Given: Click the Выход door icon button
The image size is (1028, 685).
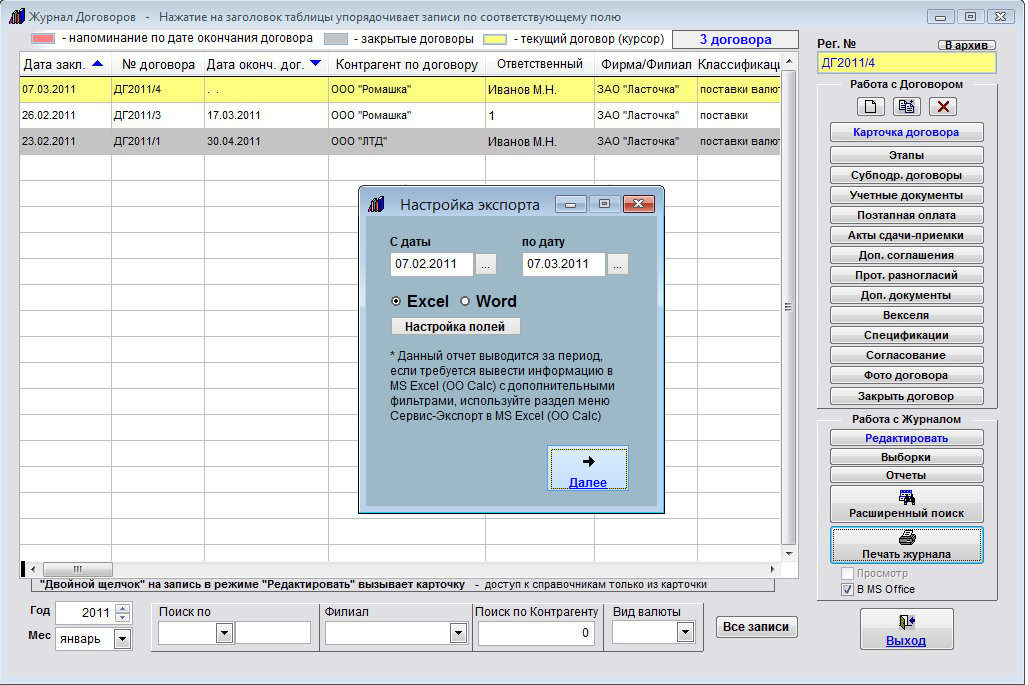Looking at the screenshot, I should 906,629.
